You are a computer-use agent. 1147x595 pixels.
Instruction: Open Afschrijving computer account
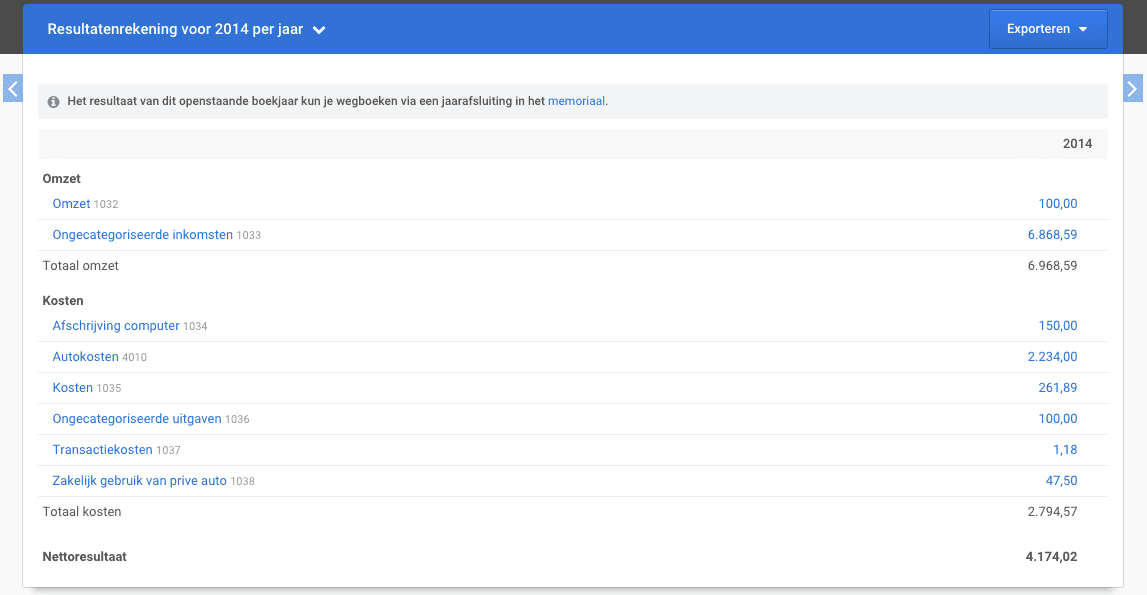click(116, 326)
